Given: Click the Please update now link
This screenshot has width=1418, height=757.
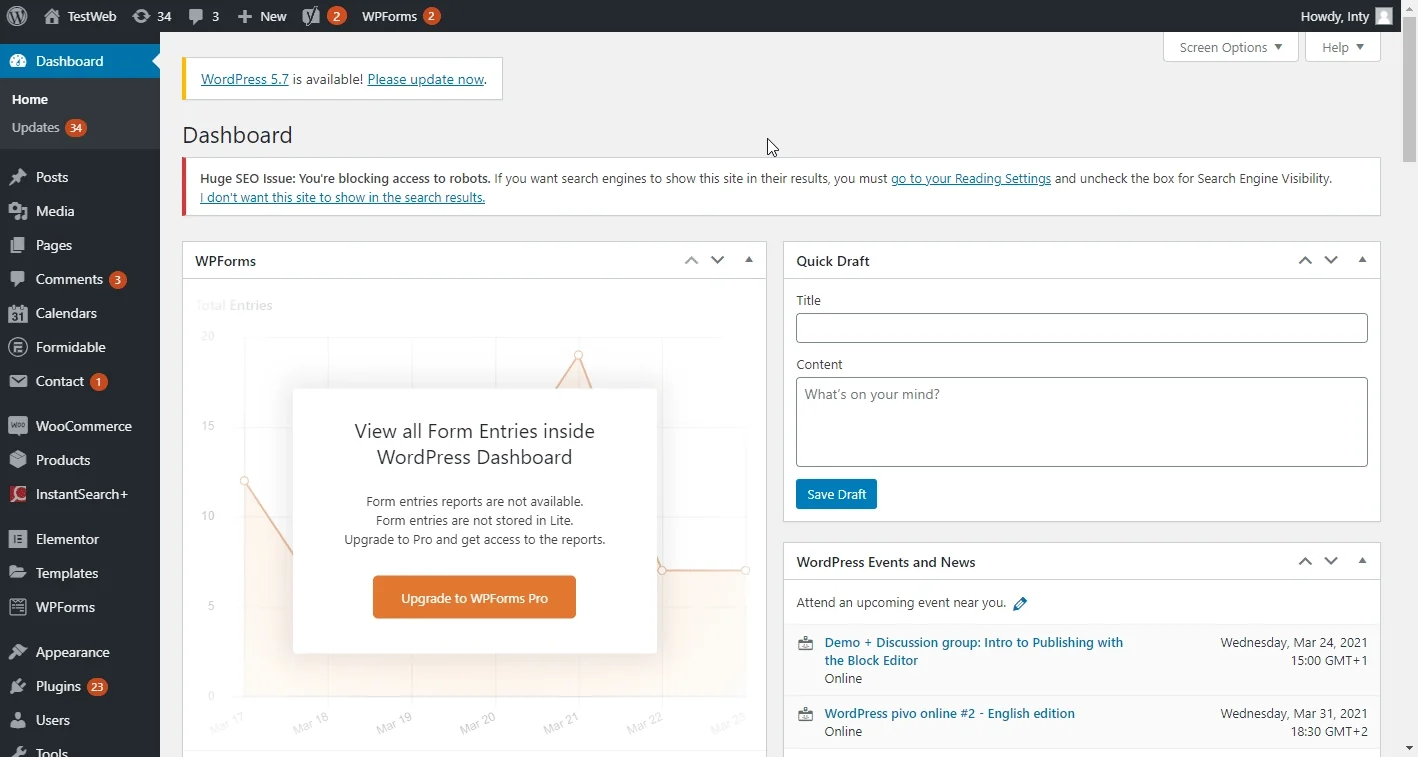Looking at the screenshot, I should point(426,79).
